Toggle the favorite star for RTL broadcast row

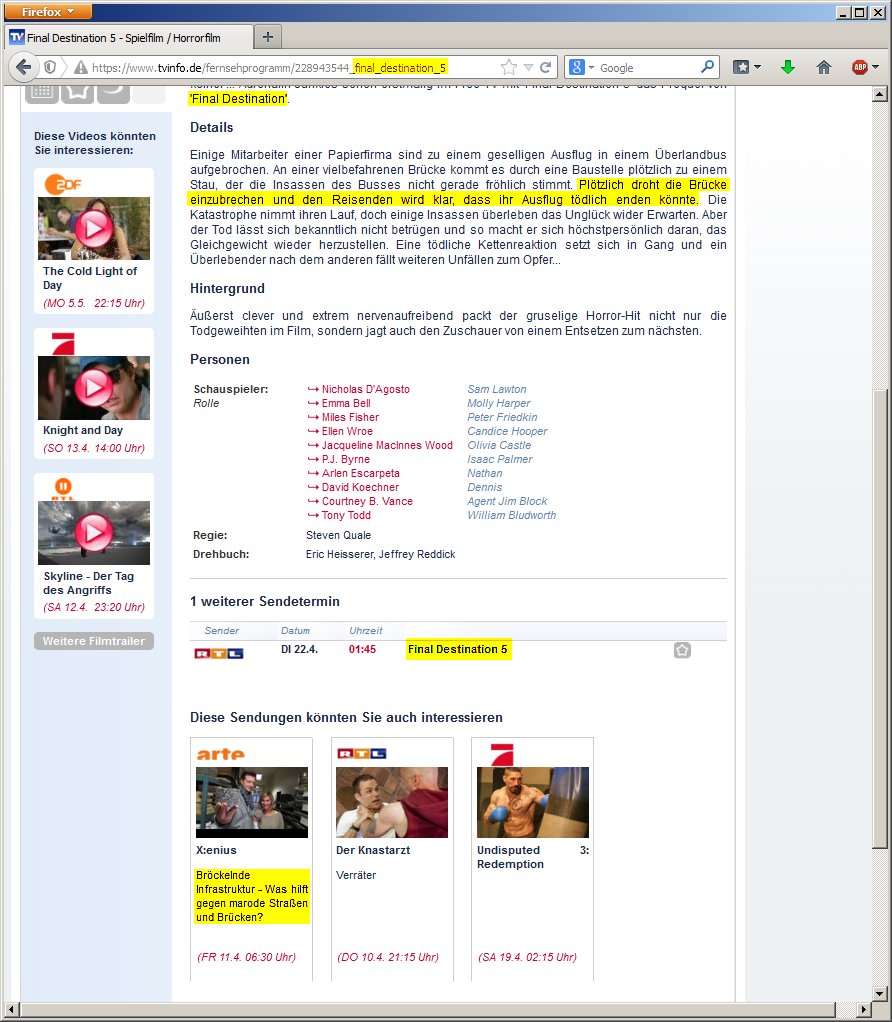pos(682,650)
